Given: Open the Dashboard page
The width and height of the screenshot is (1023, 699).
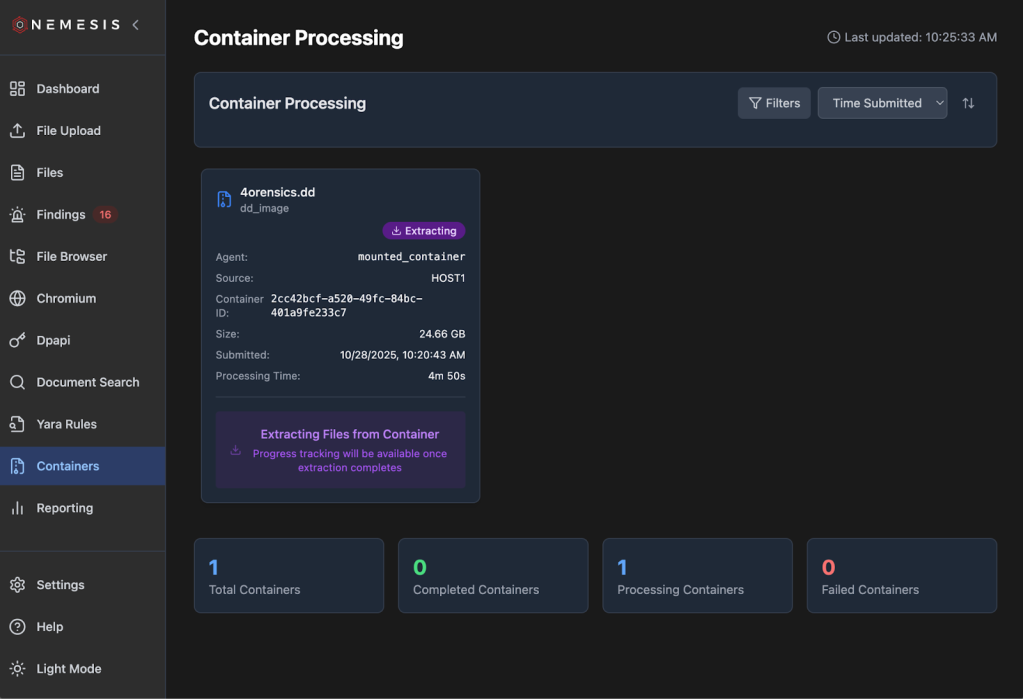Looking at the screenshot, I should (67, 89).
